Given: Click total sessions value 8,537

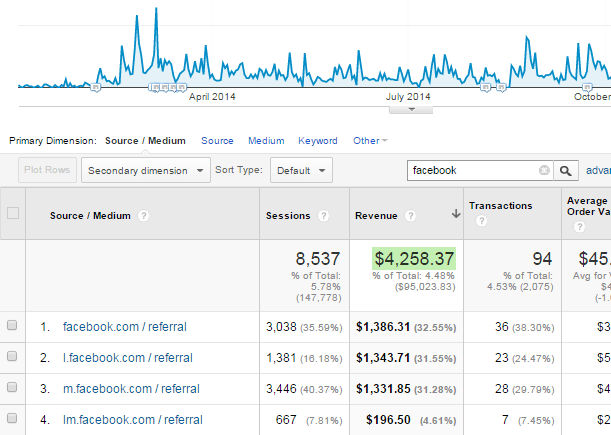Looking at the screenshot, I should pos(318,259).
